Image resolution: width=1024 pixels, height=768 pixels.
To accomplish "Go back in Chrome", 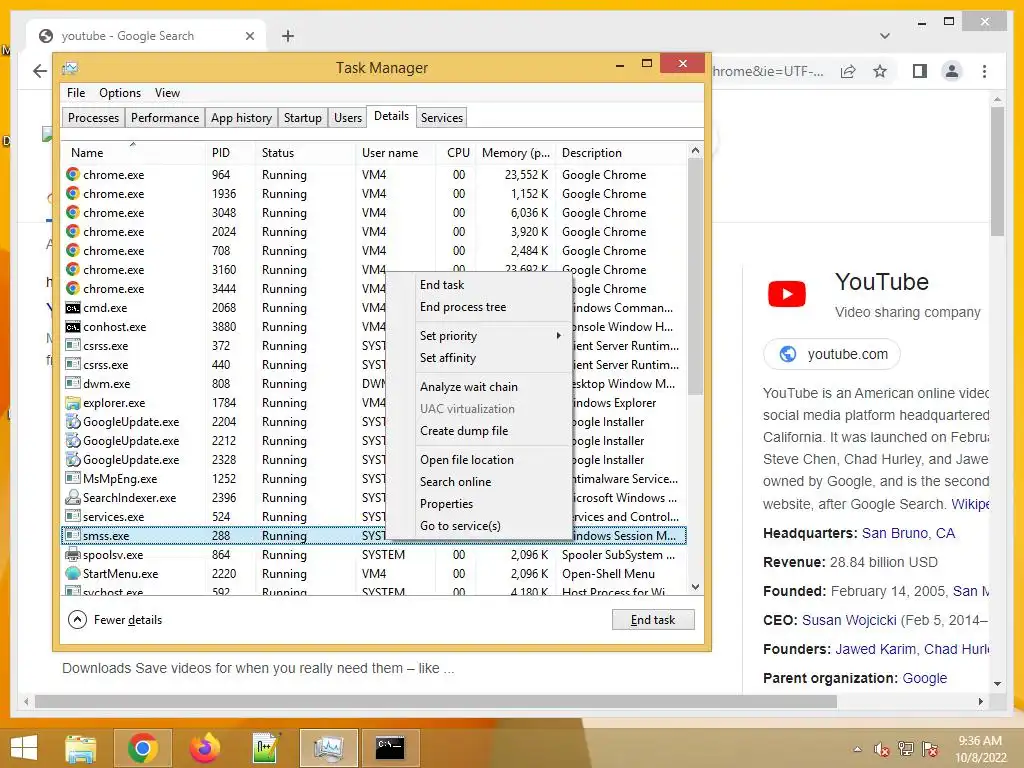I will (40, 71).
